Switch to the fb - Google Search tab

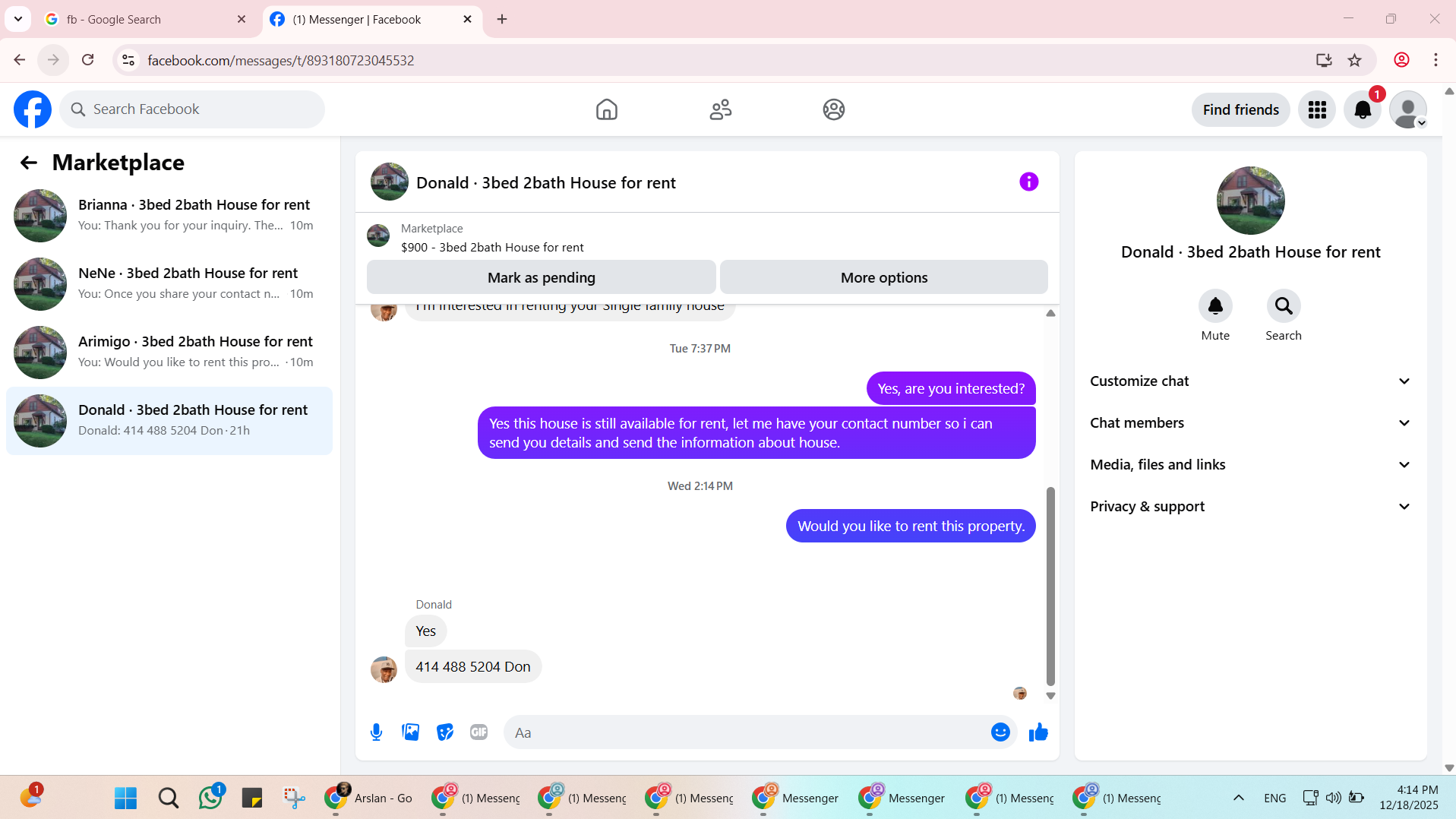point(144,20)
